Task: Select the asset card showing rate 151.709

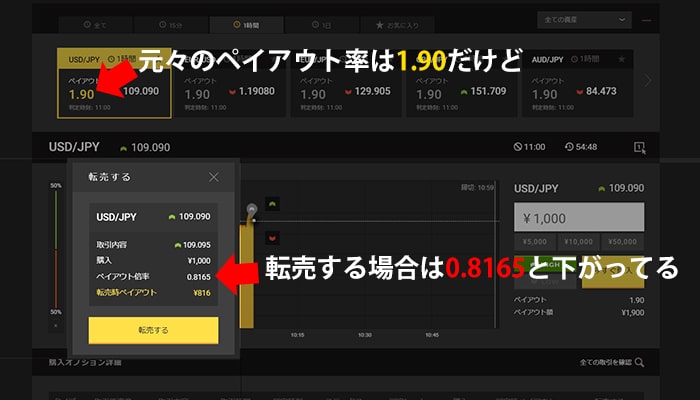Action: pyautogui.click(x=462, y=83)
